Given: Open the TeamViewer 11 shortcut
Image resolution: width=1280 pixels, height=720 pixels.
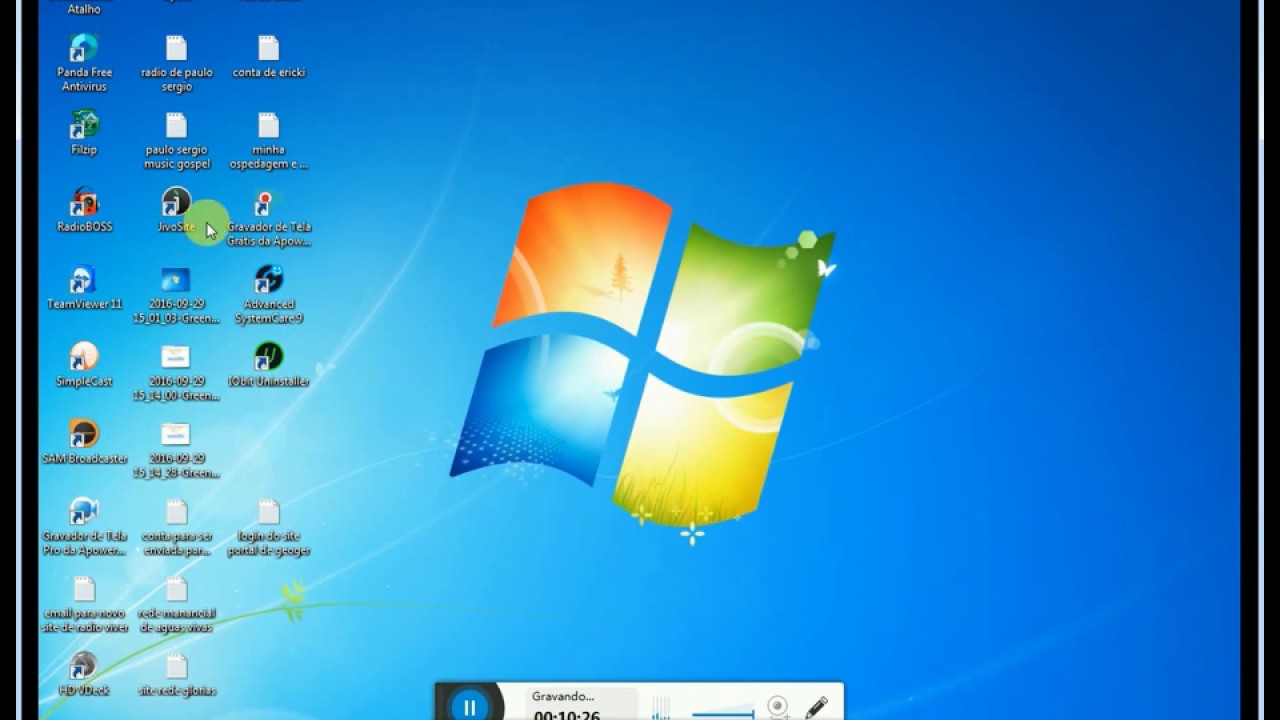Looking at the screenshot, I should (x=84, y=287).
